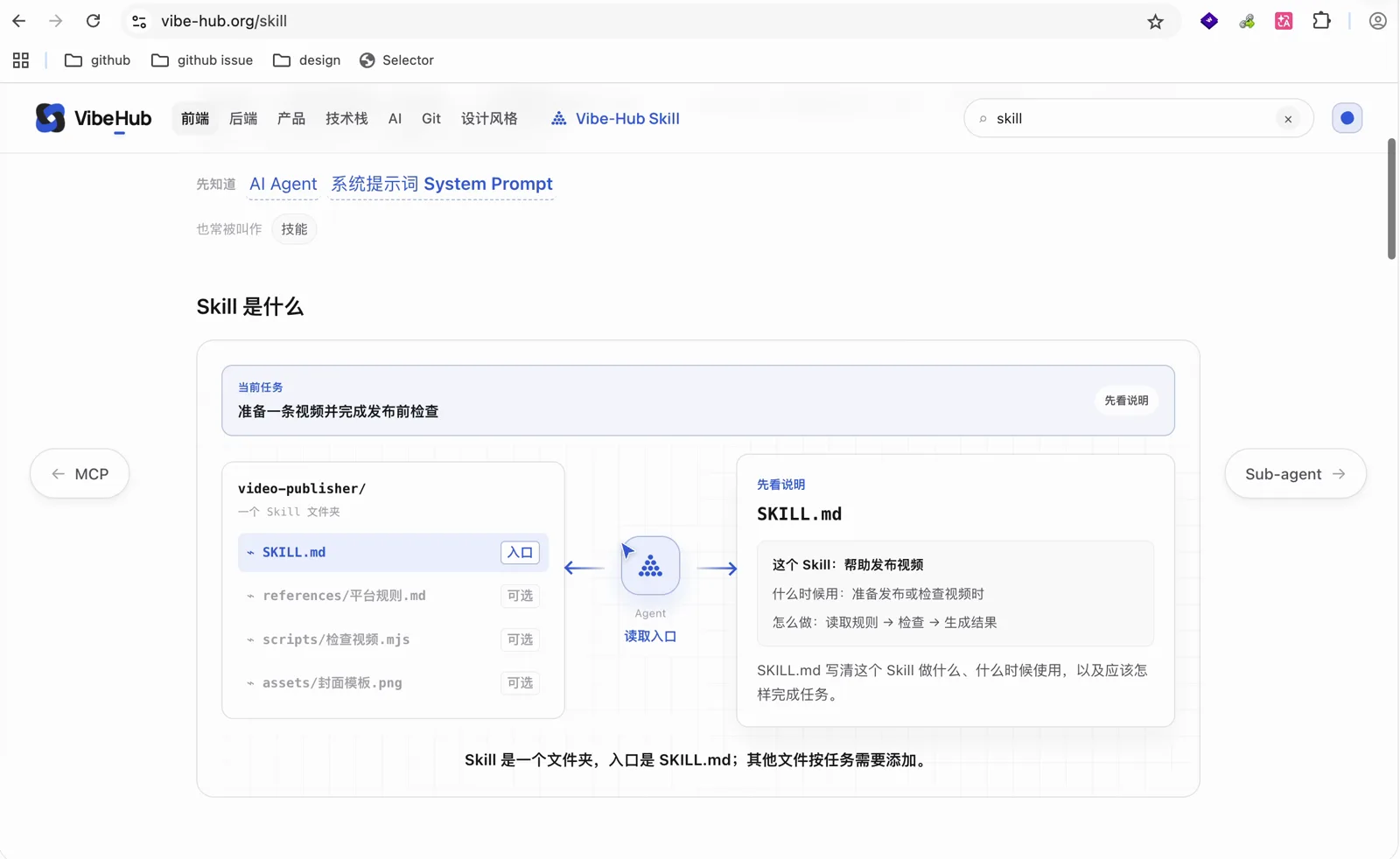Select the Git nav tab
The image size is (1400, 859).
point(431,118)
